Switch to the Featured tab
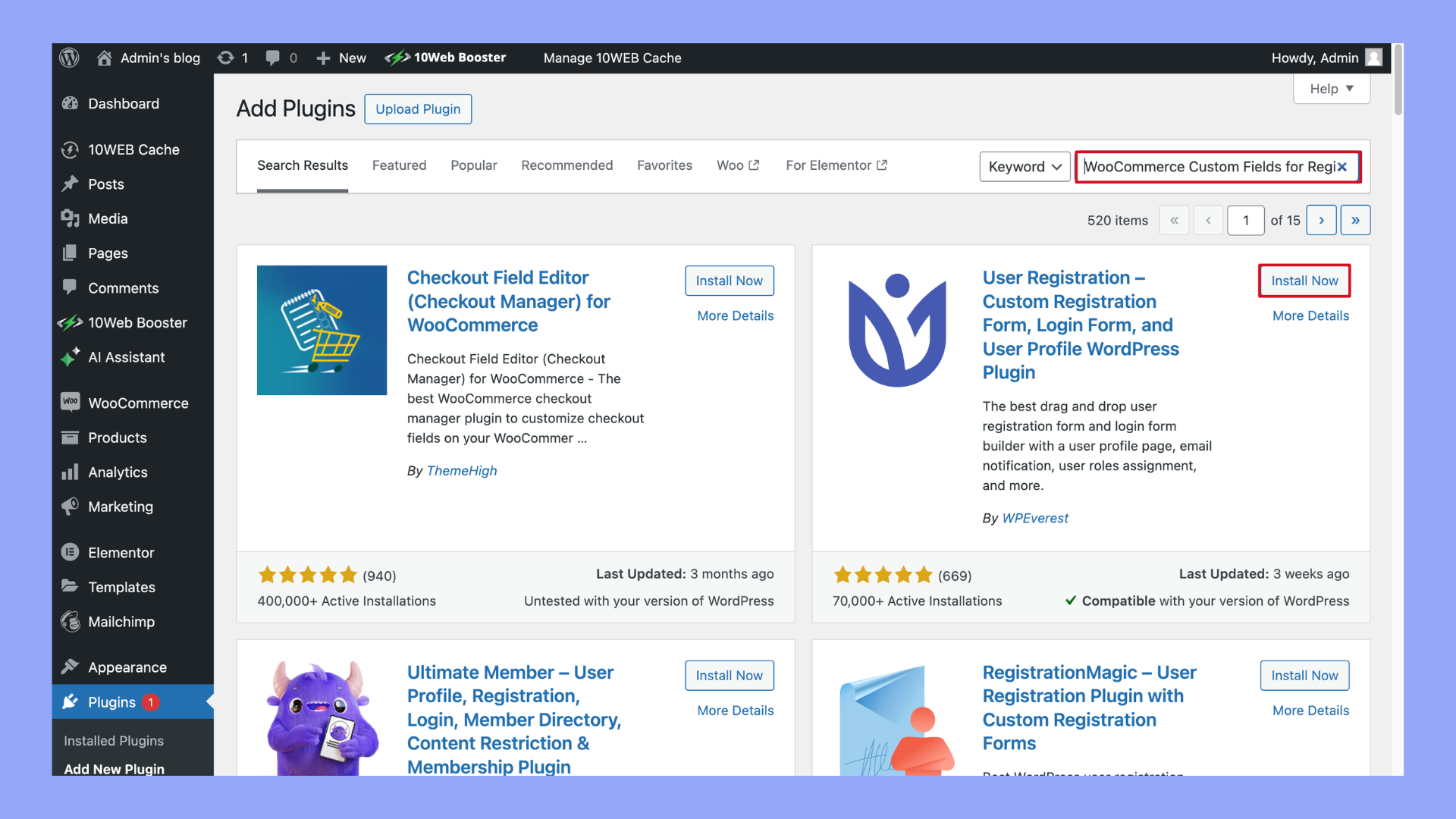Image resolution: width=1456 pixels, height=819 pixels. point(399,165)
